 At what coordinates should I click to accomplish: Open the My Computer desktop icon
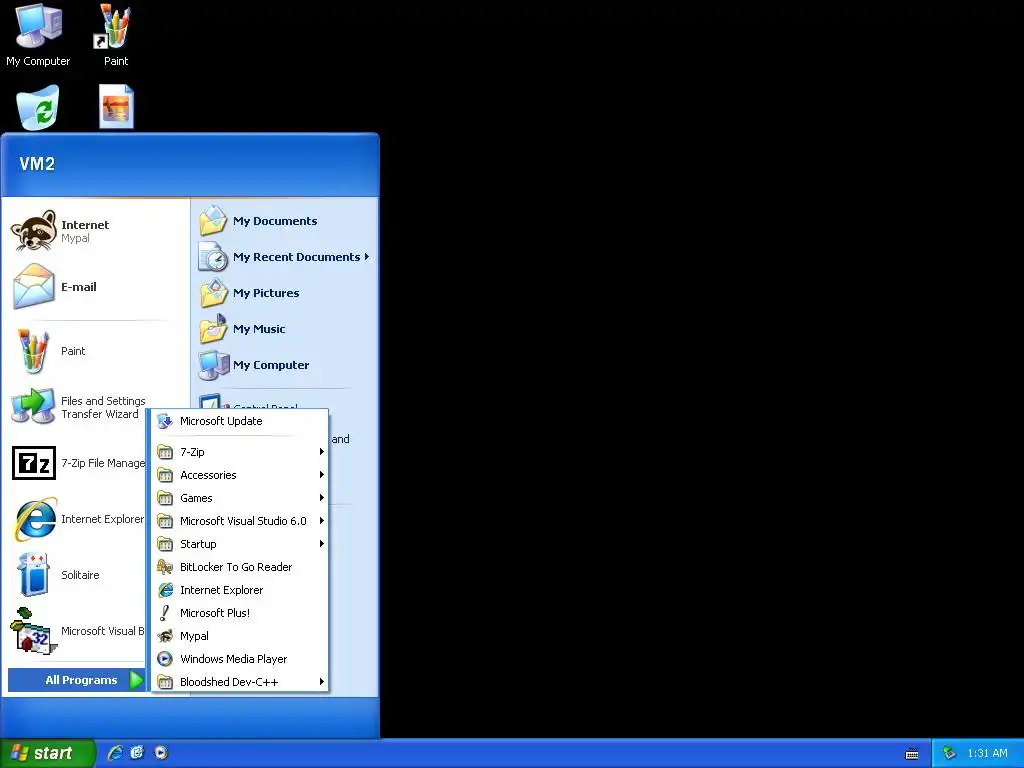[x=38, y=35]
